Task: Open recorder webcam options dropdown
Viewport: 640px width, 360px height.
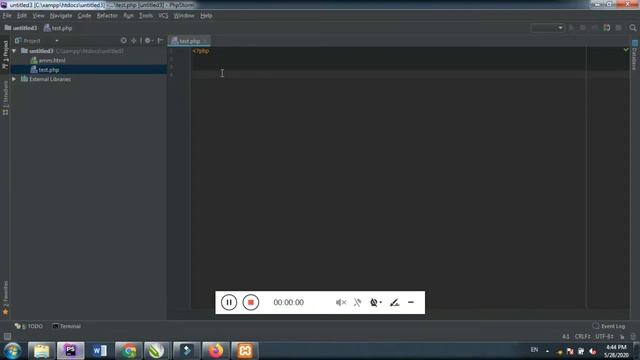Action: point(376,302)
